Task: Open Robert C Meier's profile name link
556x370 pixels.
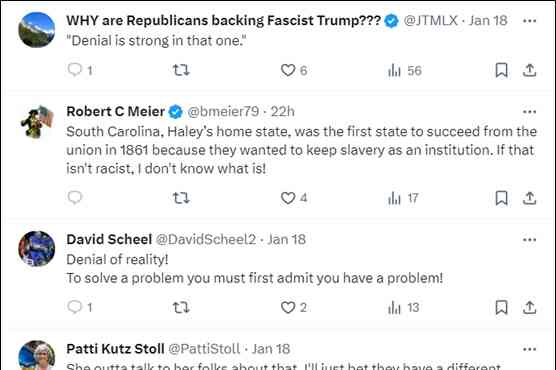Action: click(x=115, y=112)
